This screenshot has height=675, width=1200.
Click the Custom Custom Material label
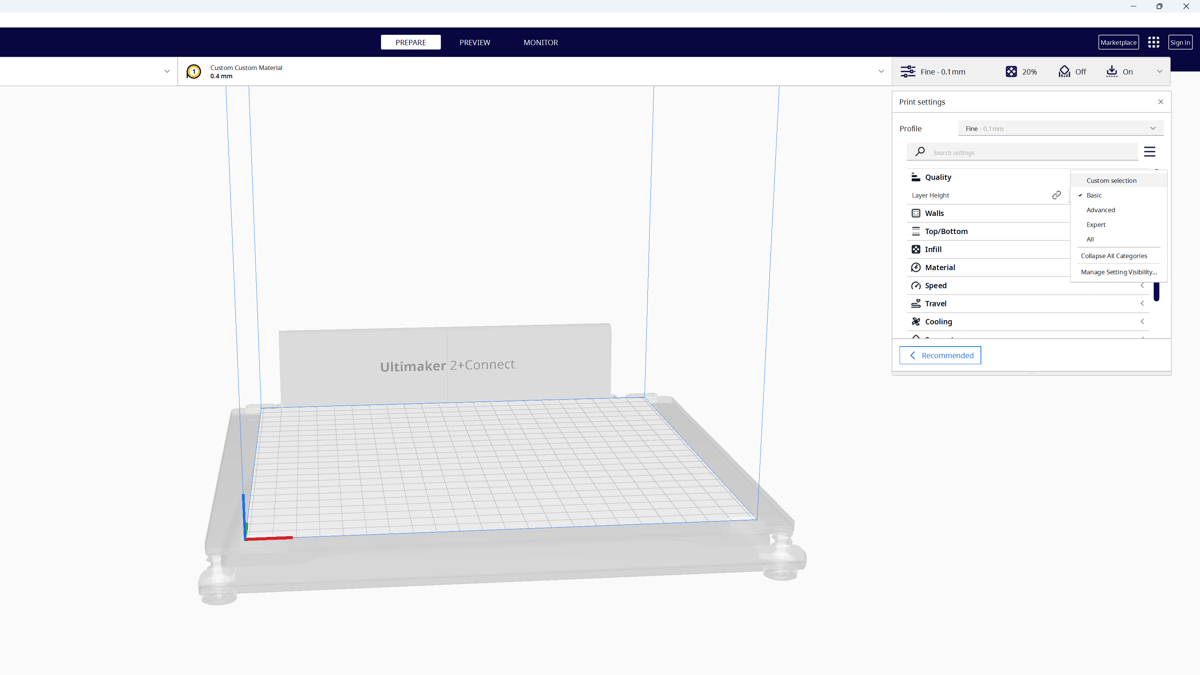246,68
